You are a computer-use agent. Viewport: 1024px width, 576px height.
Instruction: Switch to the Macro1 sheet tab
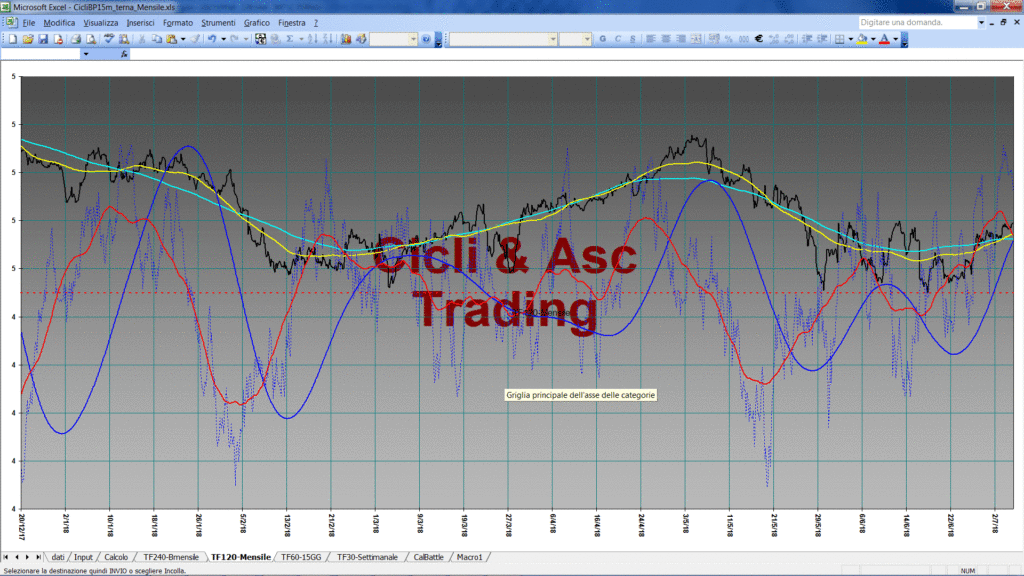pyautogui.click(x=470, y=557)
